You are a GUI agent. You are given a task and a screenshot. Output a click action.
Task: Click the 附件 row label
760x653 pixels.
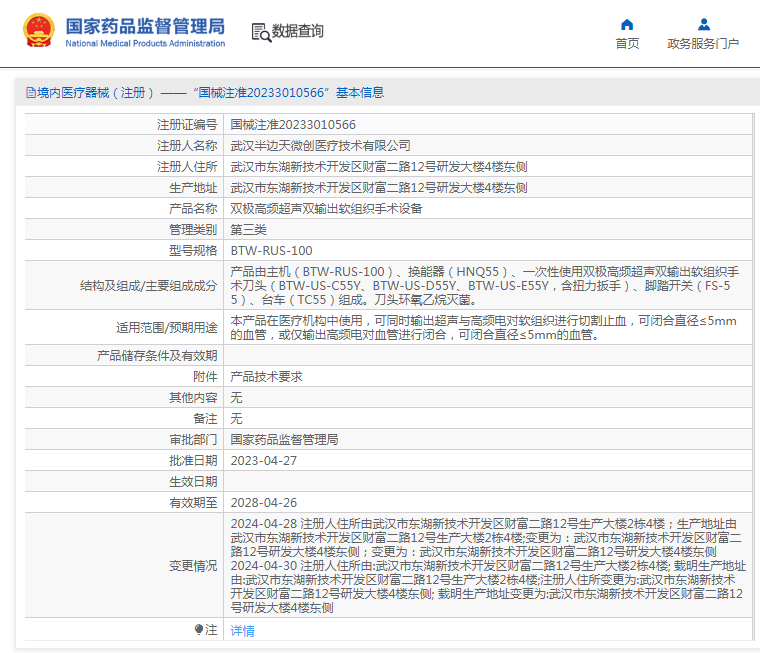click(x=205, y=377)
